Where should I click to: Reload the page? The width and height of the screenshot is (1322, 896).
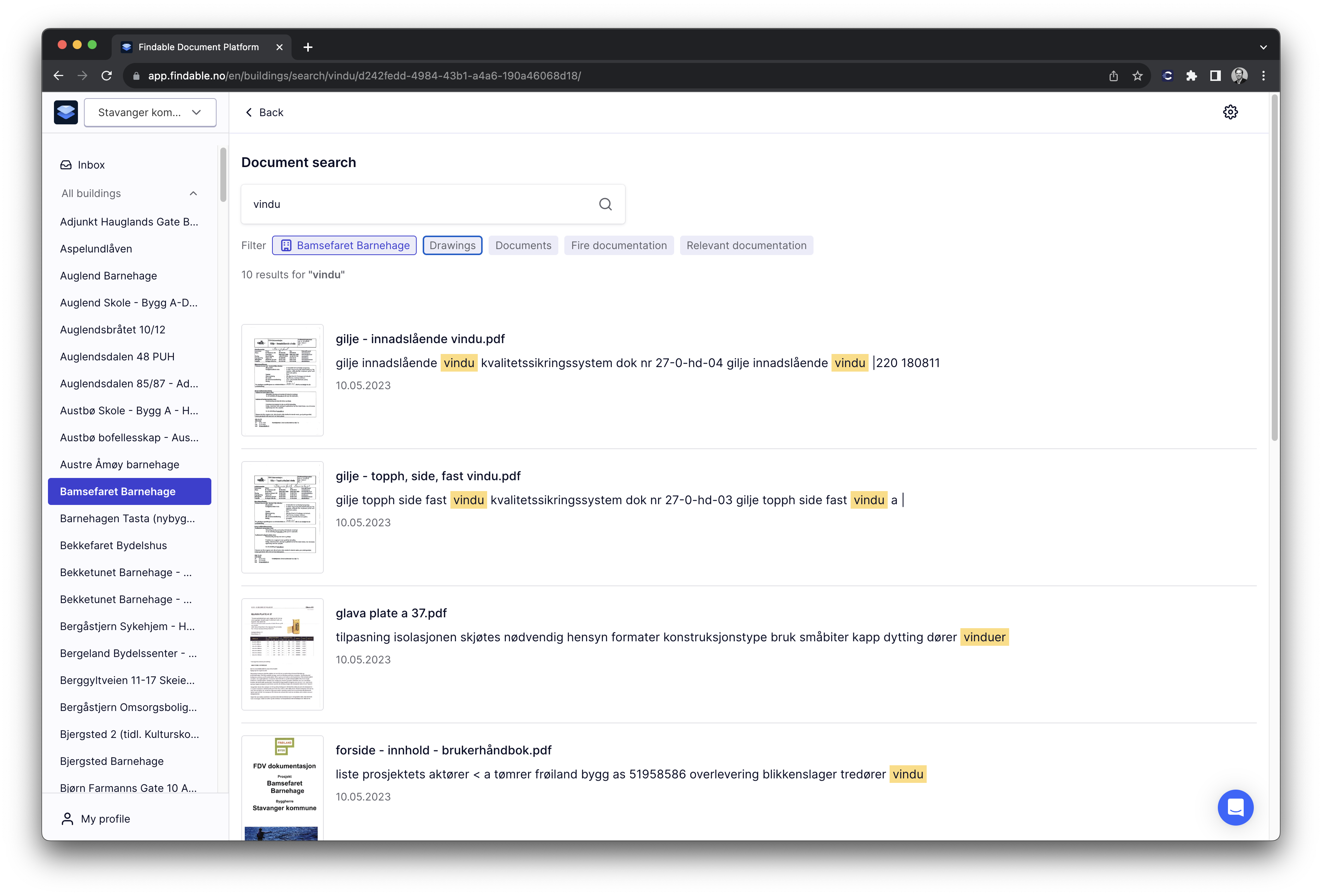click(x=106, y=76)
